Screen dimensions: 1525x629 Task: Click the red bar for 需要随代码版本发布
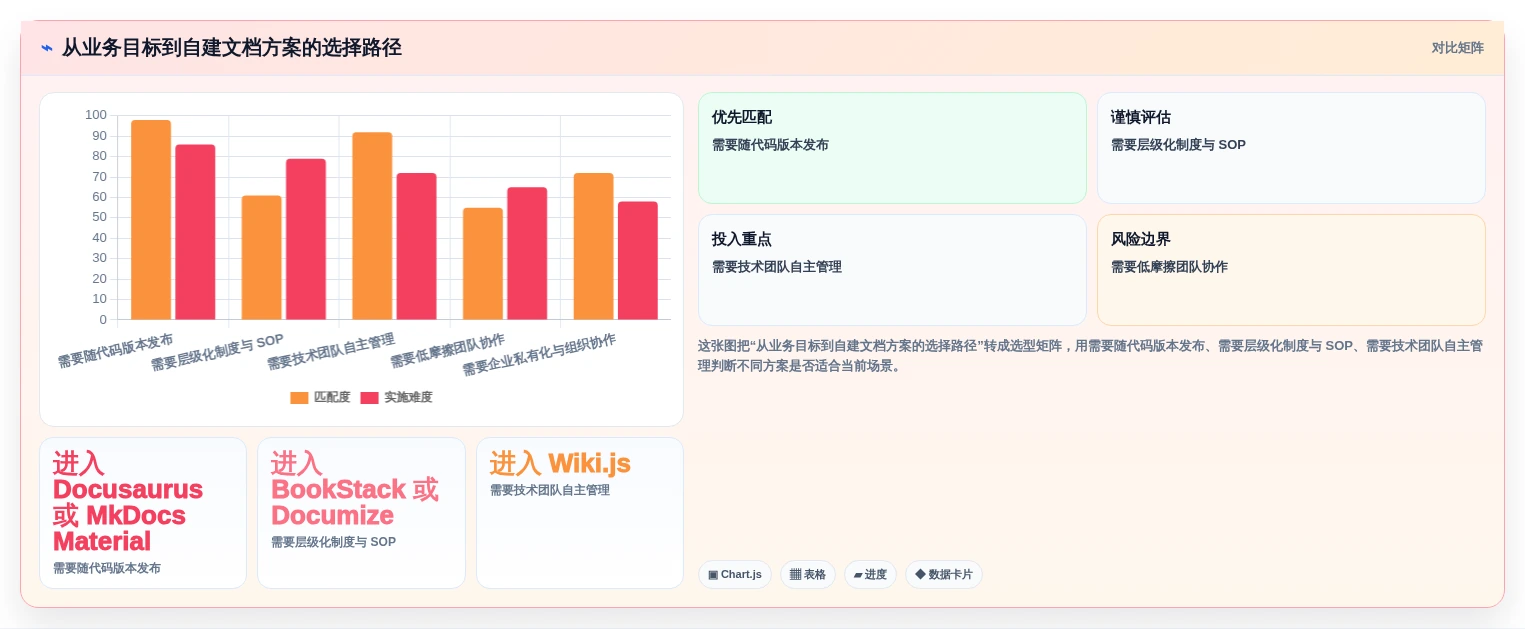(195, 232)
